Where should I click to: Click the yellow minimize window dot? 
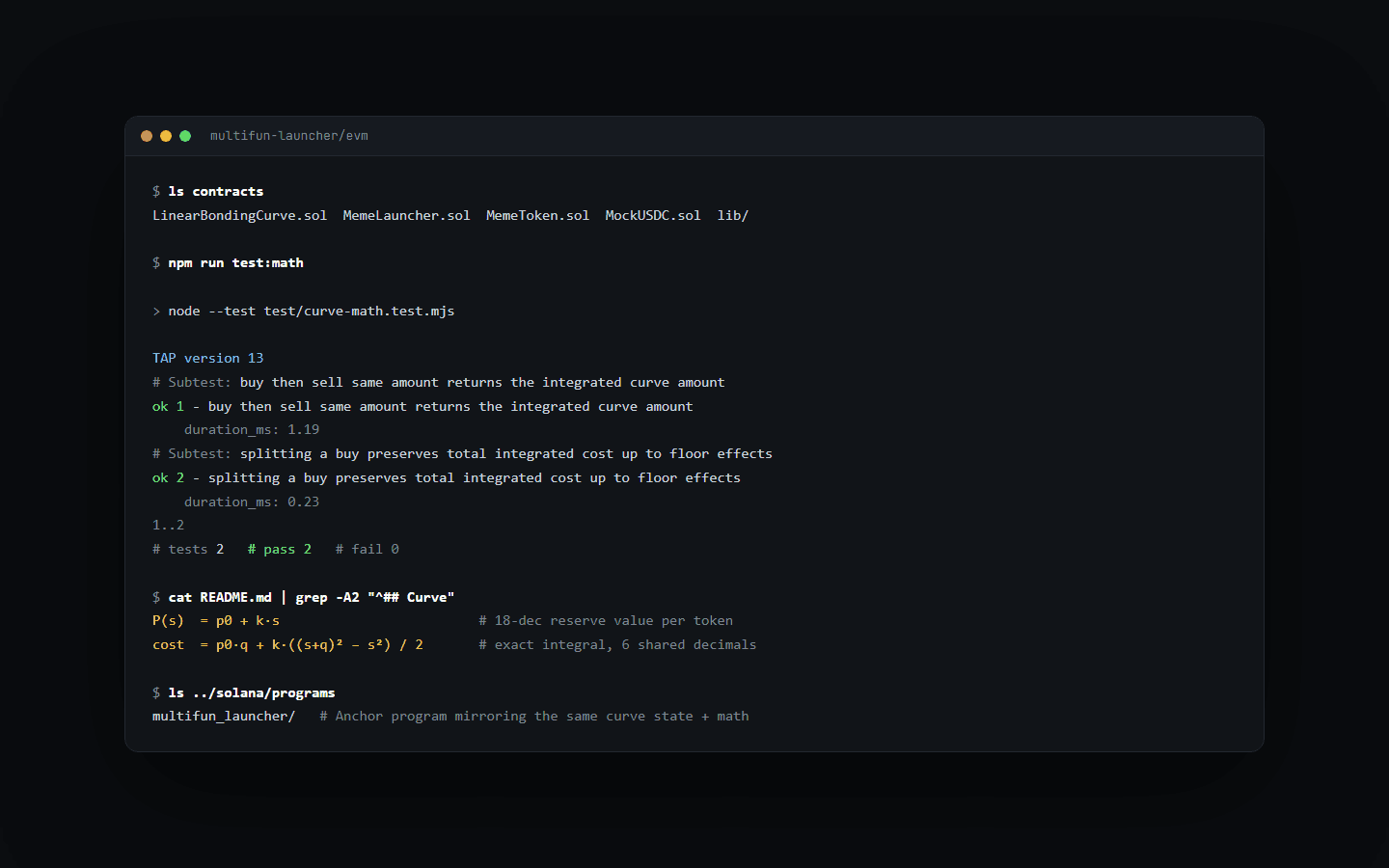(166, 136)
